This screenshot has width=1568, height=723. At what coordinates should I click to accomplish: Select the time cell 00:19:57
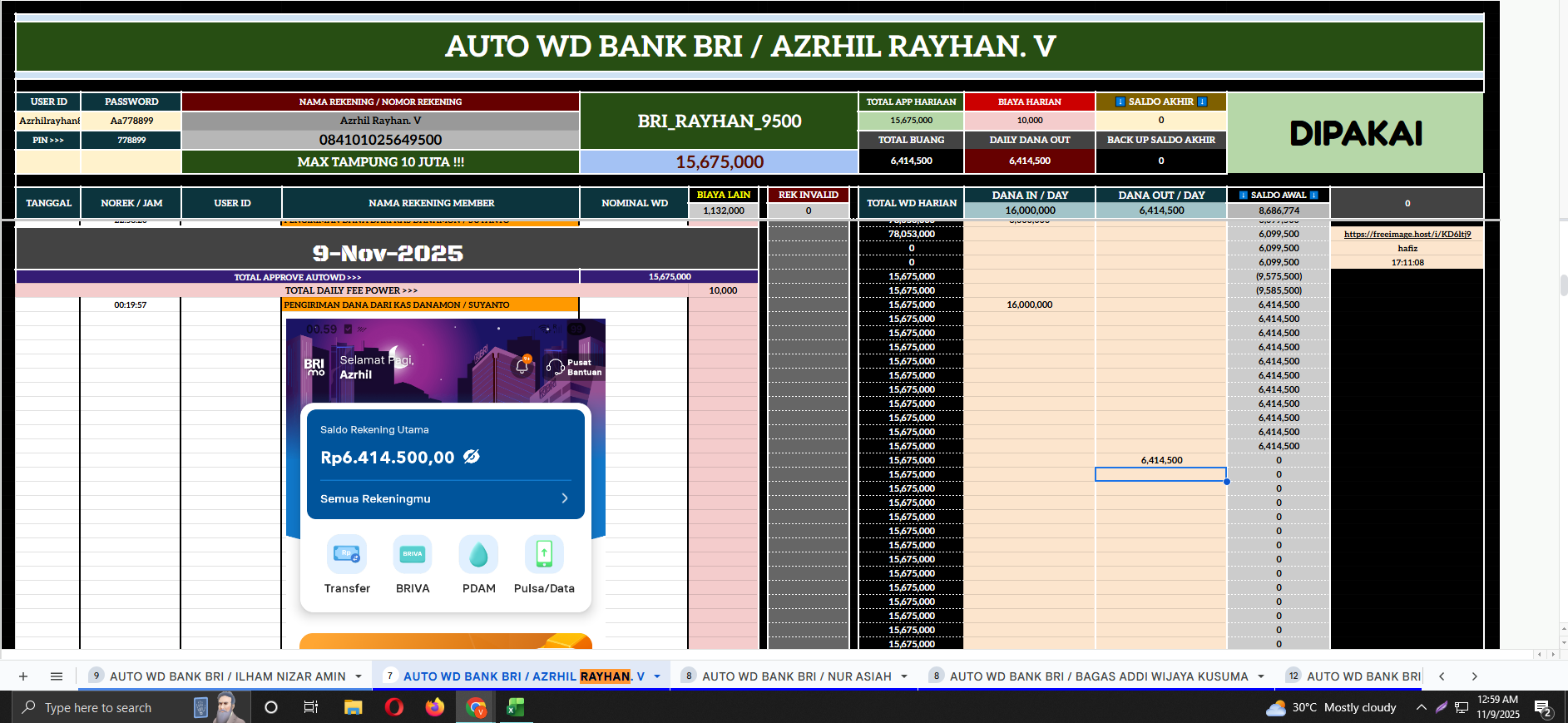[x=131, y=305]
